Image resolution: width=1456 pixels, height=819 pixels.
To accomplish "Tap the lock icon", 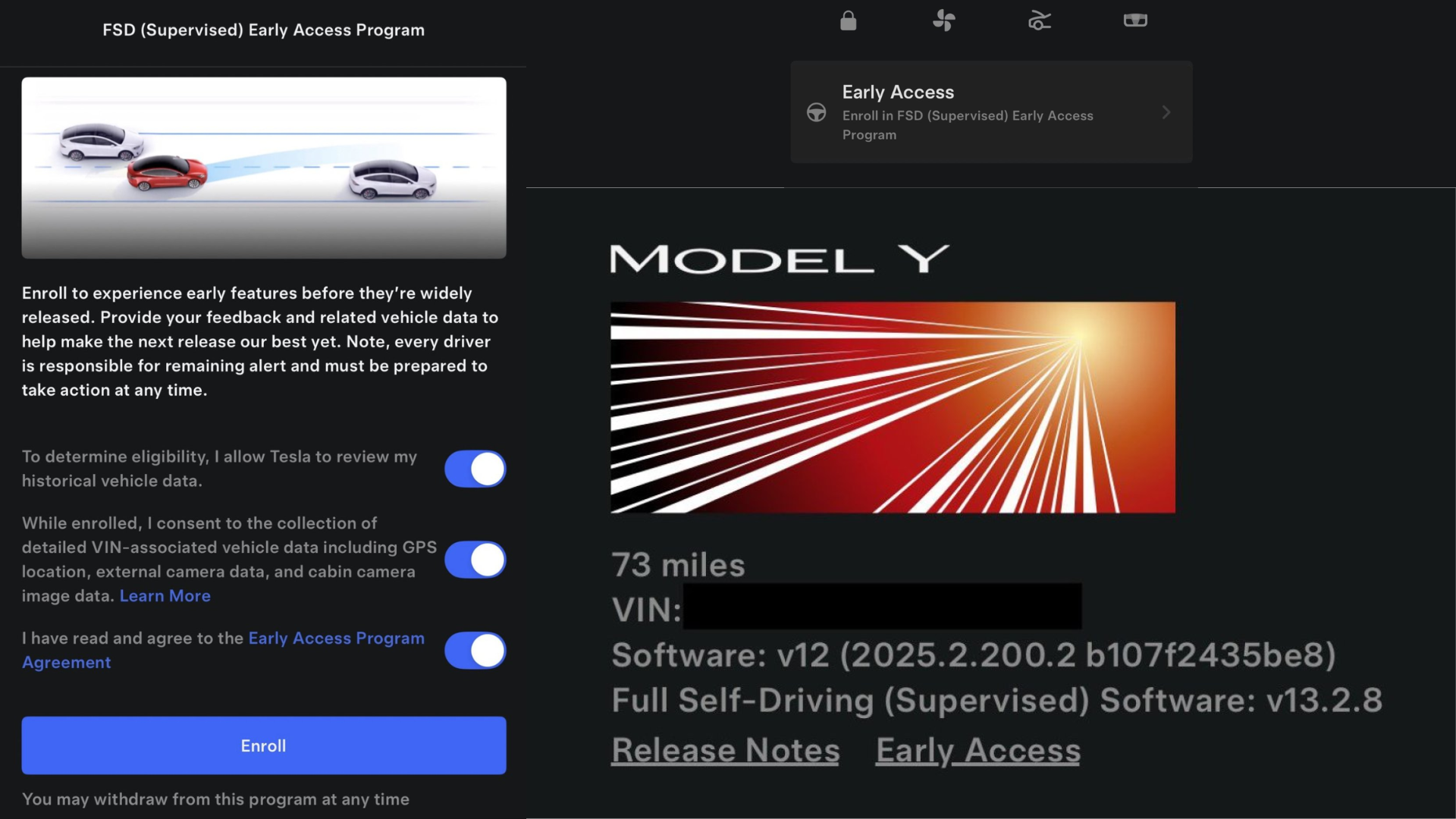I will point(848,20).
